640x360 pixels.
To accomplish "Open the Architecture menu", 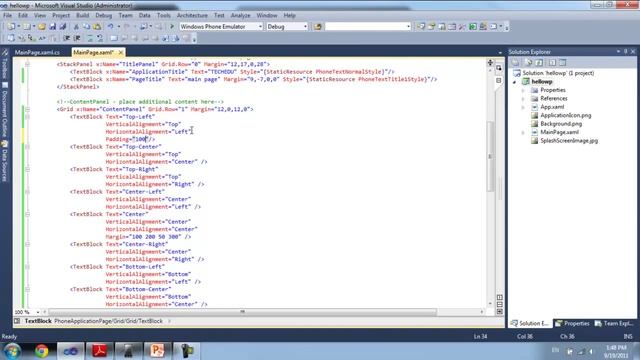I will [192, 15].
